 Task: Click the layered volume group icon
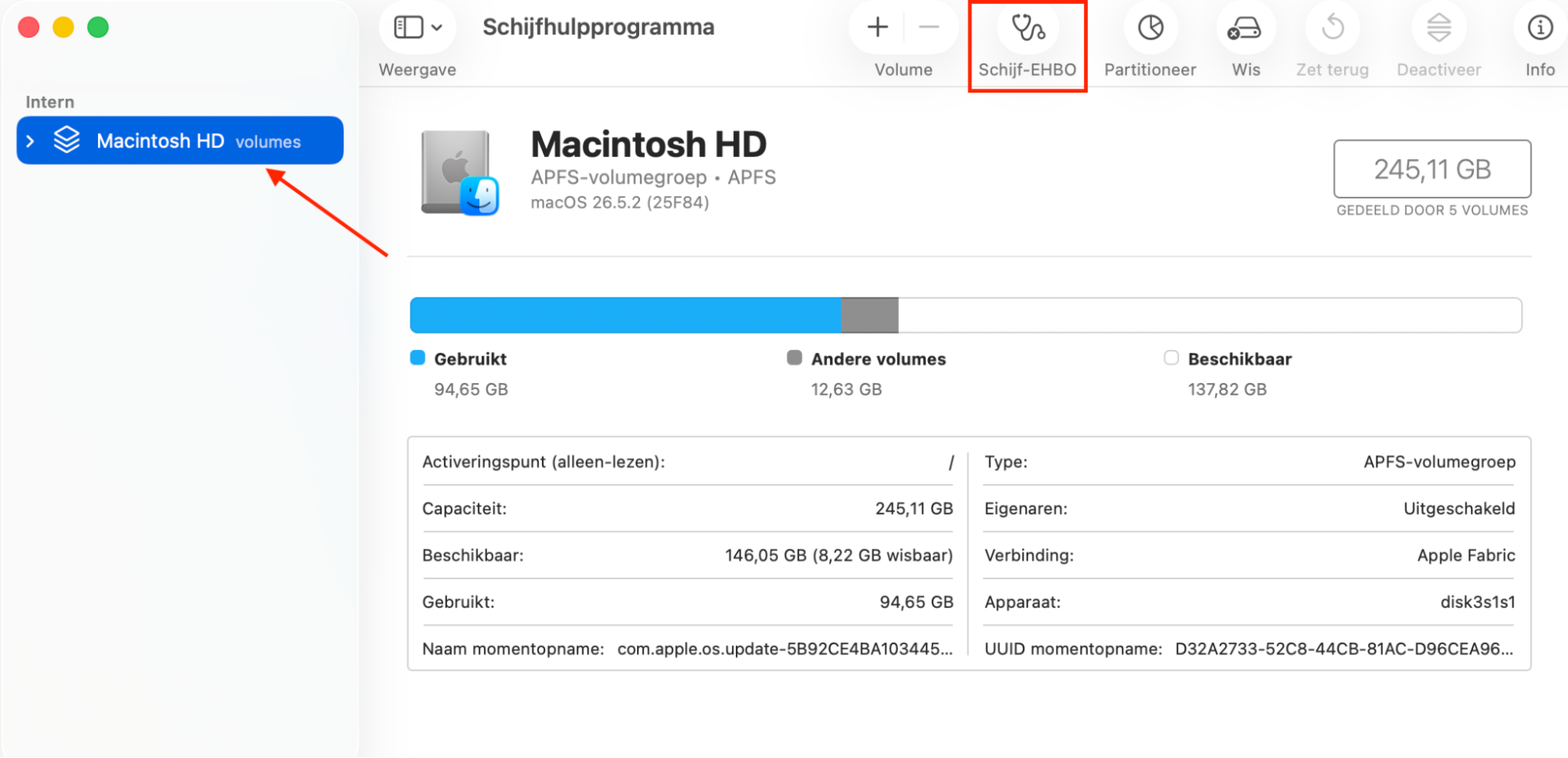pyautogui.click(x=67, y=140)
